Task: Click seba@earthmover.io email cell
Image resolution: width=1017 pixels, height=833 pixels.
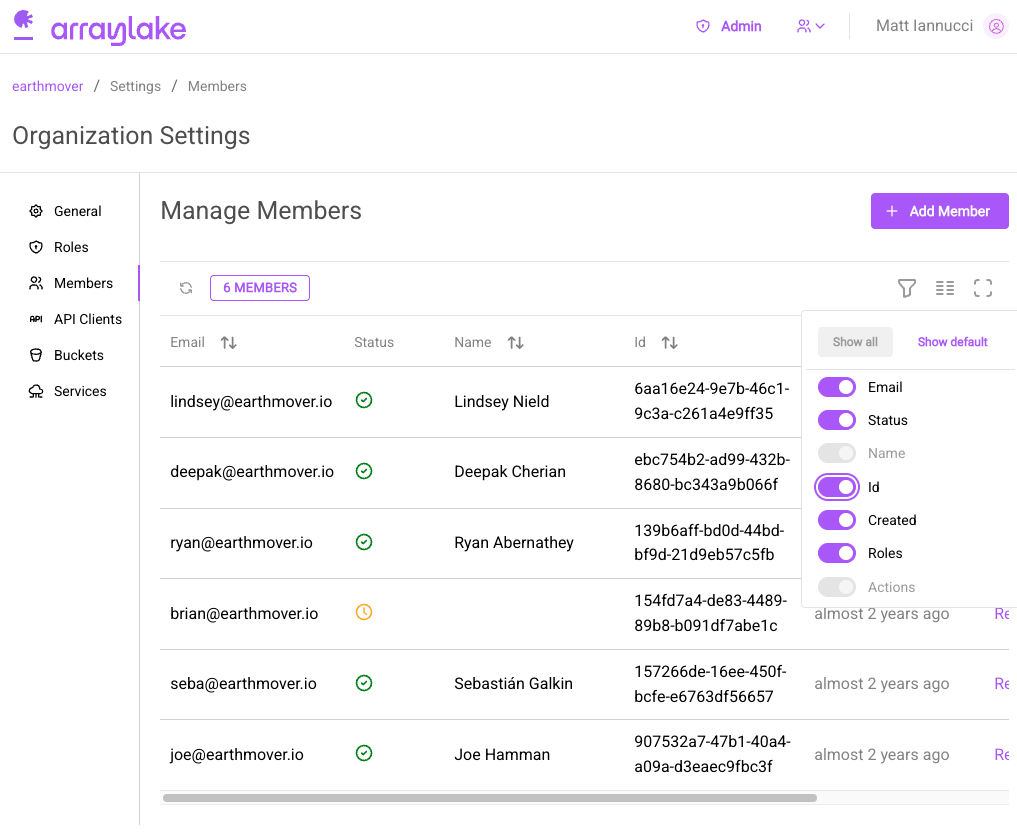Action: [x=243, y=684]
